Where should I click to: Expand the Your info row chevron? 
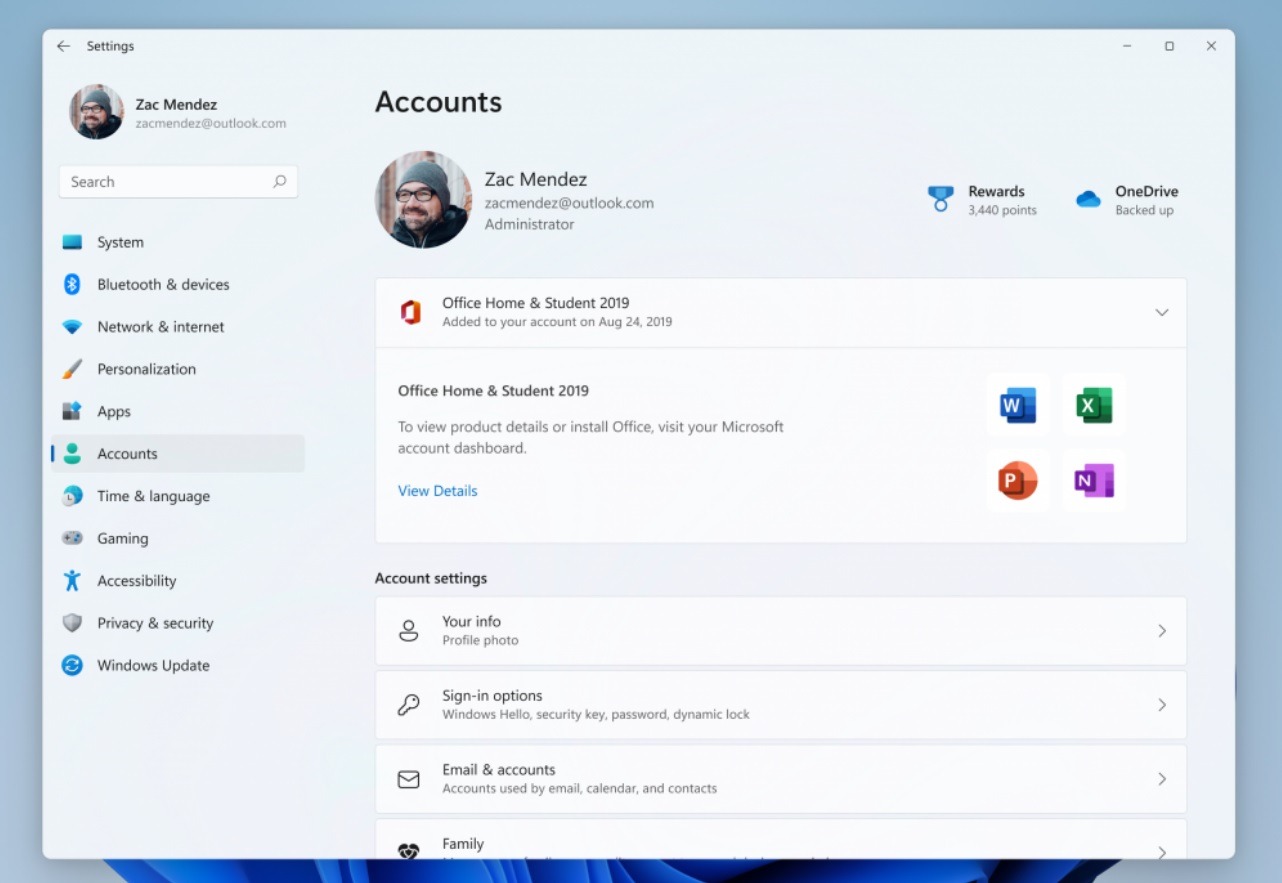coord(1161,631)
